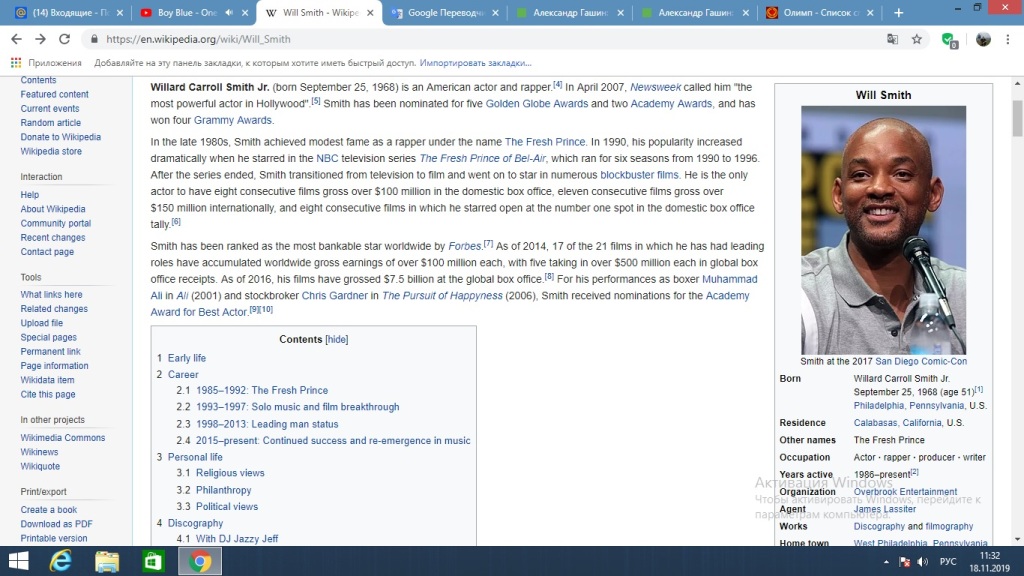Close the Олимп tab
This screenshot has width=1024, height=576.
coord(870,12)
